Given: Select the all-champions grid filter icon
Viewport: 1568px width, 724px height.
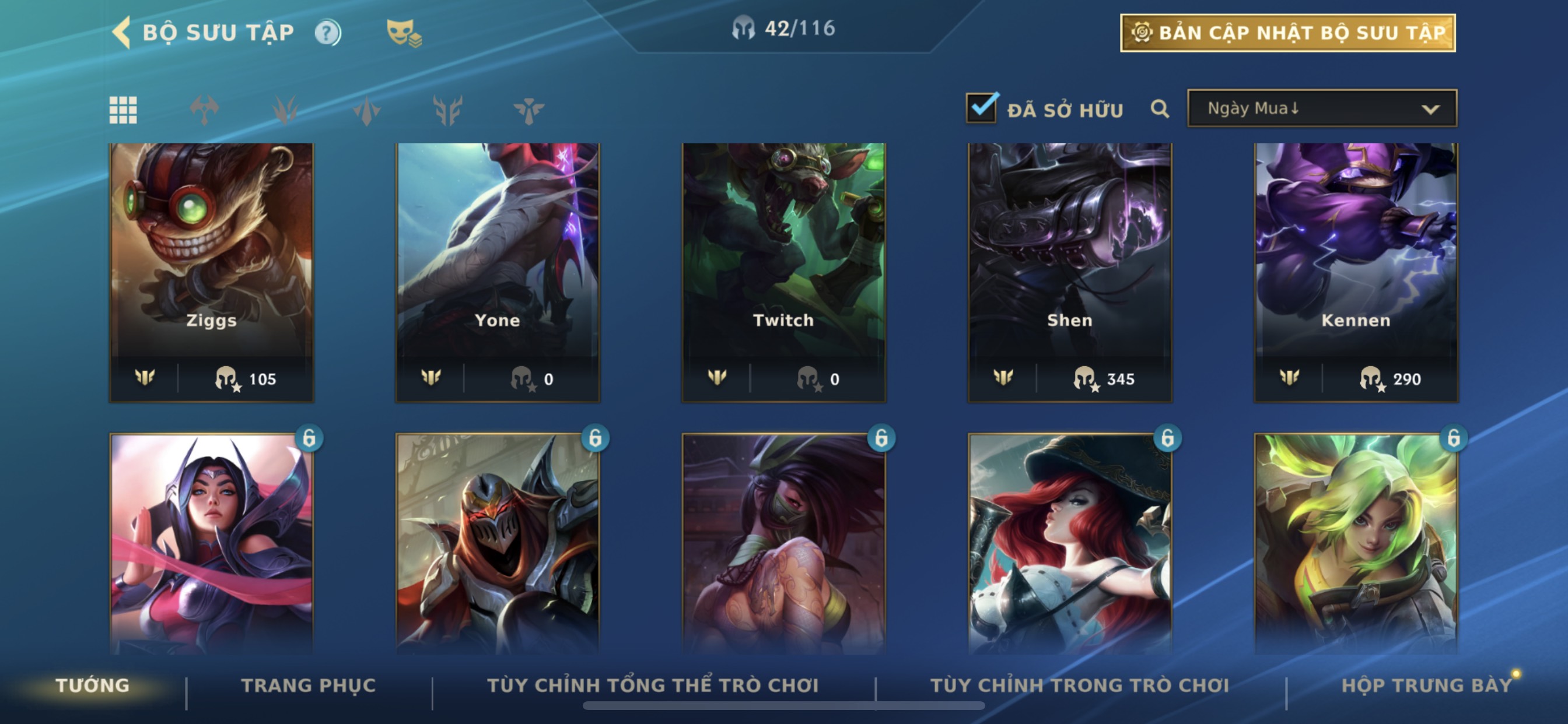Looking at the screenshot, I should click(x=123, y=110).
